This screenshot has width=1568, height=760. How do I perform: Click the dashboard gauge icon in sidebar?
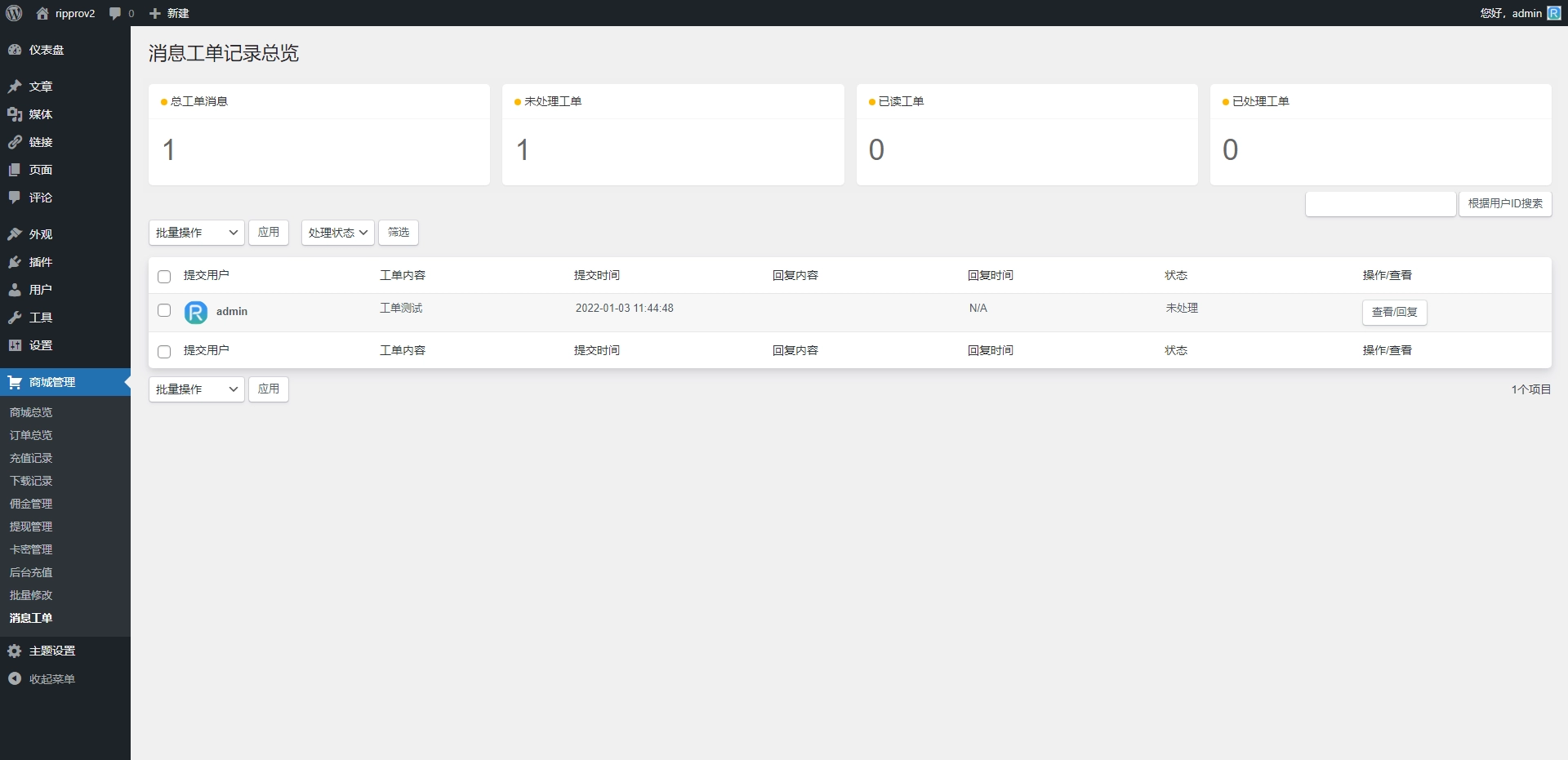point(15,50)
